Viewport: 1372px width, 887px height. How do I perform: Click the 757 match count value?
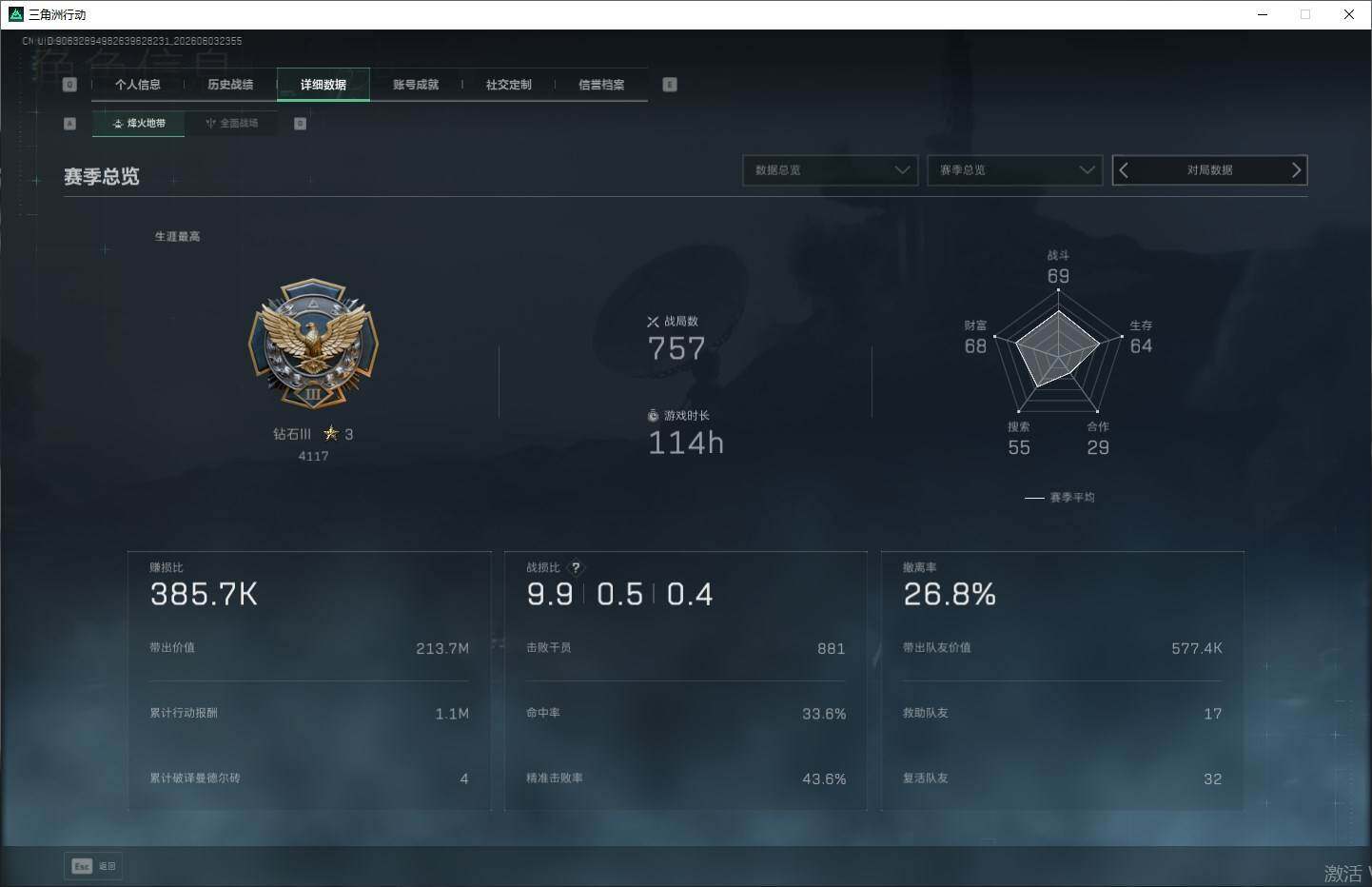676,349
